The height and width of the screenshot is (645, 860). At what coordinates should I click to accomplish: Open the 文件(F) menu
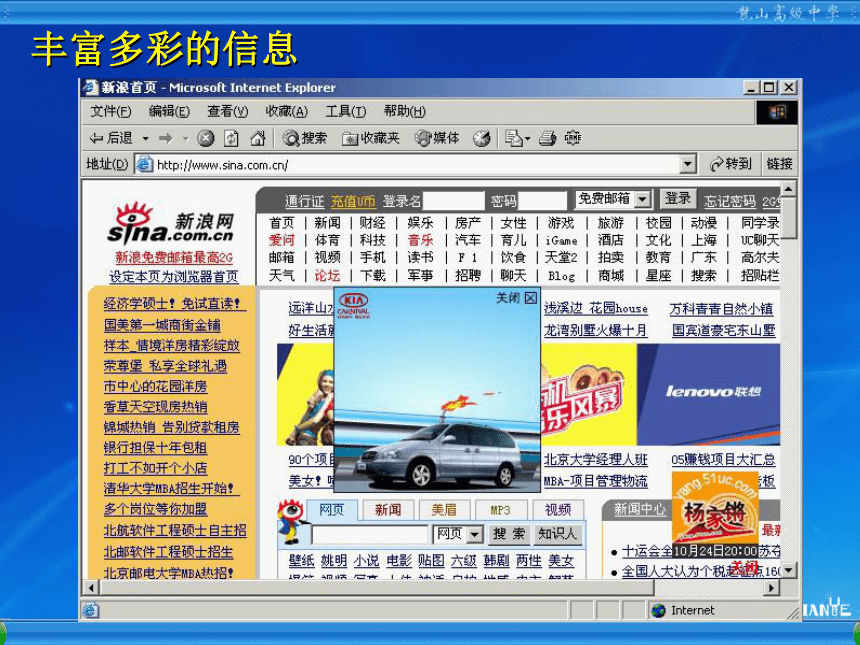(110, 112)
